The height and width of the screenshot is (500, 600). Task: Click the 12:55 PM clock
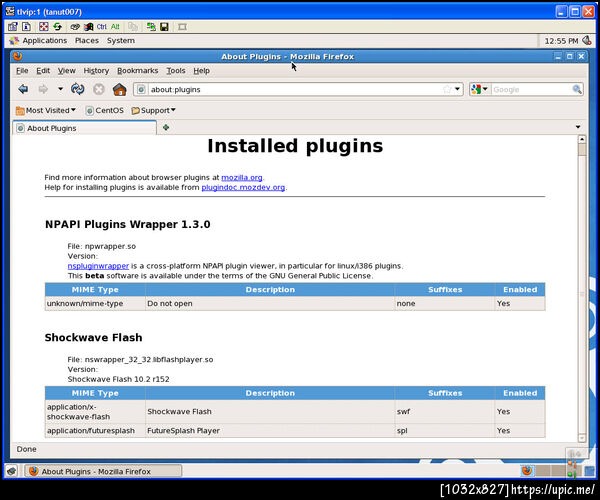click(561, 41)
